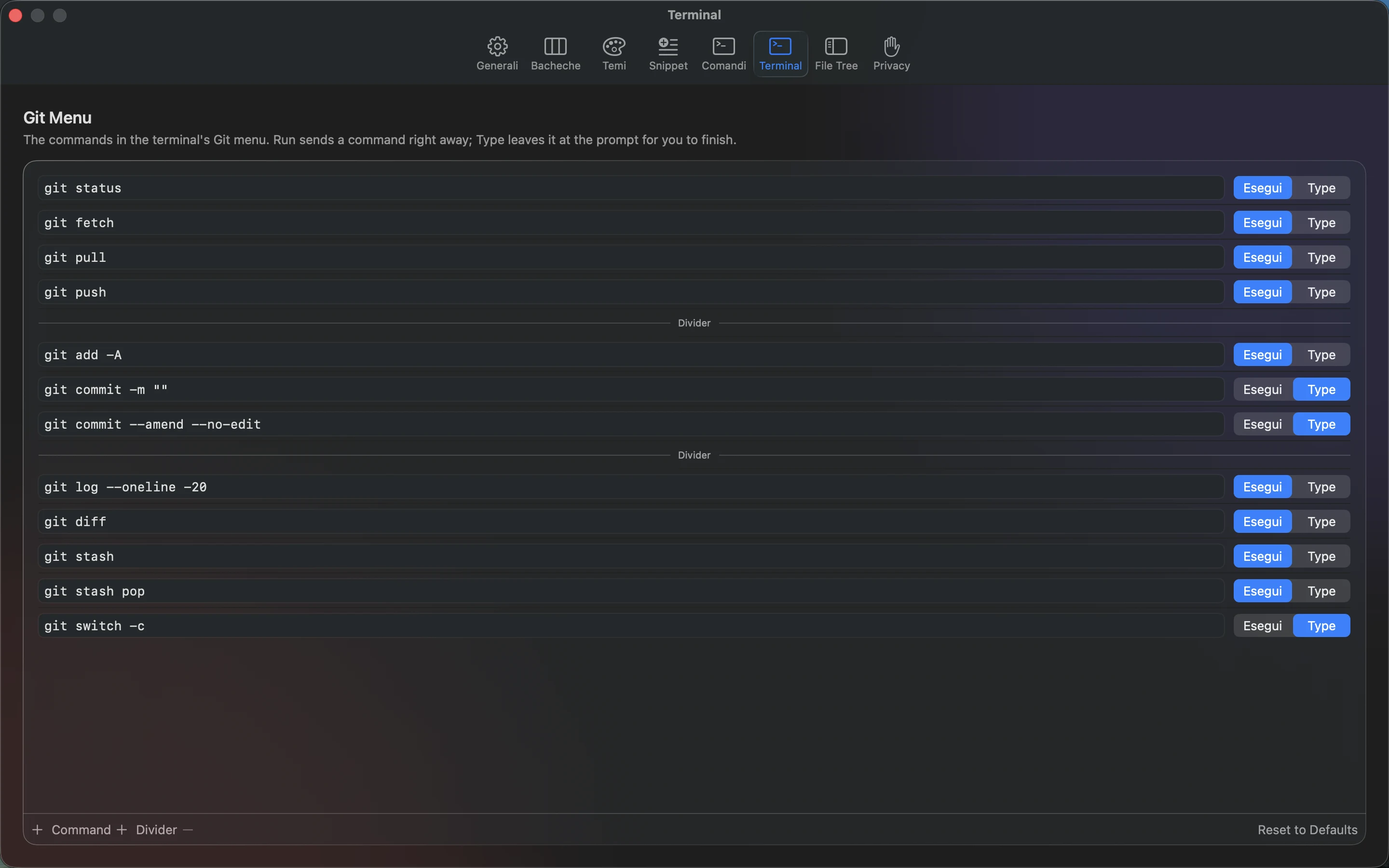Select Type for git add -A
The width and height of the screenshot is (1389, 868).
1321,355
